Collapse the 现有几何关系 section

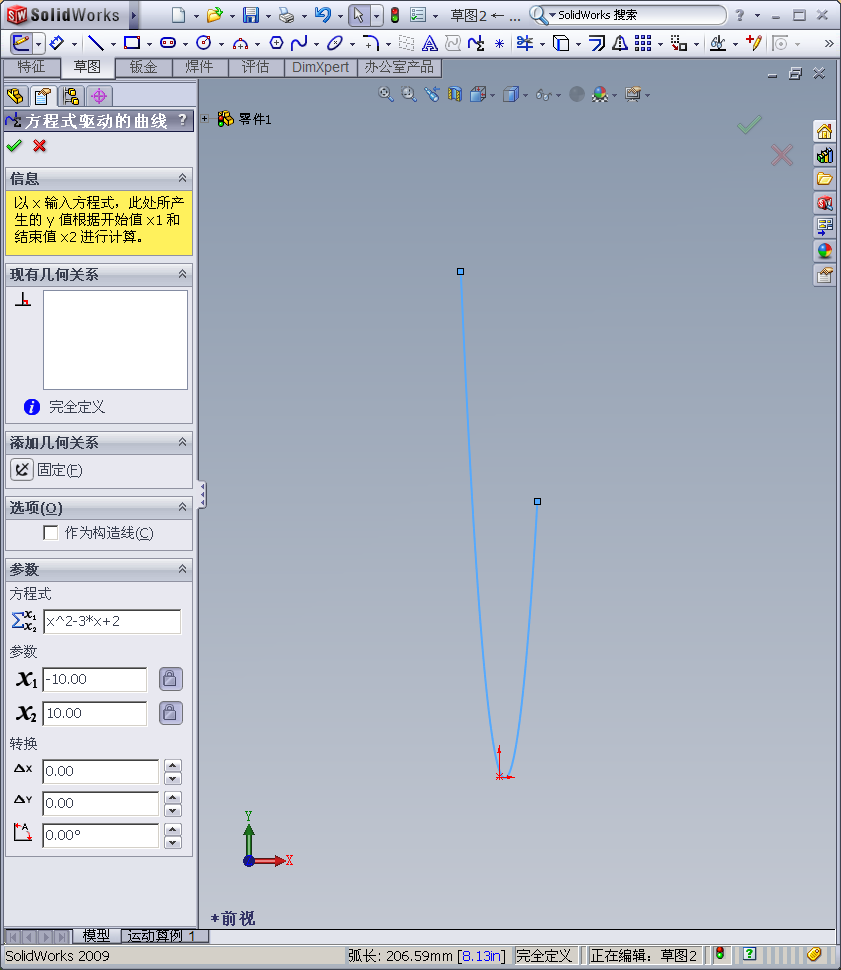pos(183,274)
